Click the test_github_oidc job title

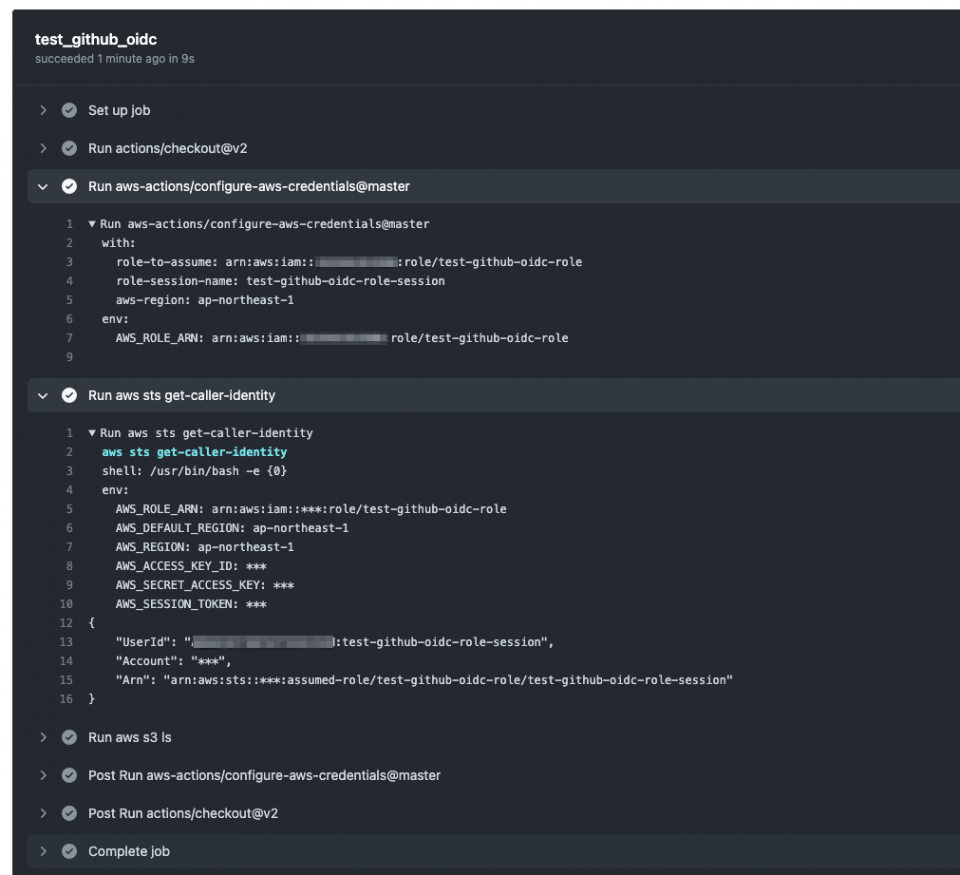point(96,39)
